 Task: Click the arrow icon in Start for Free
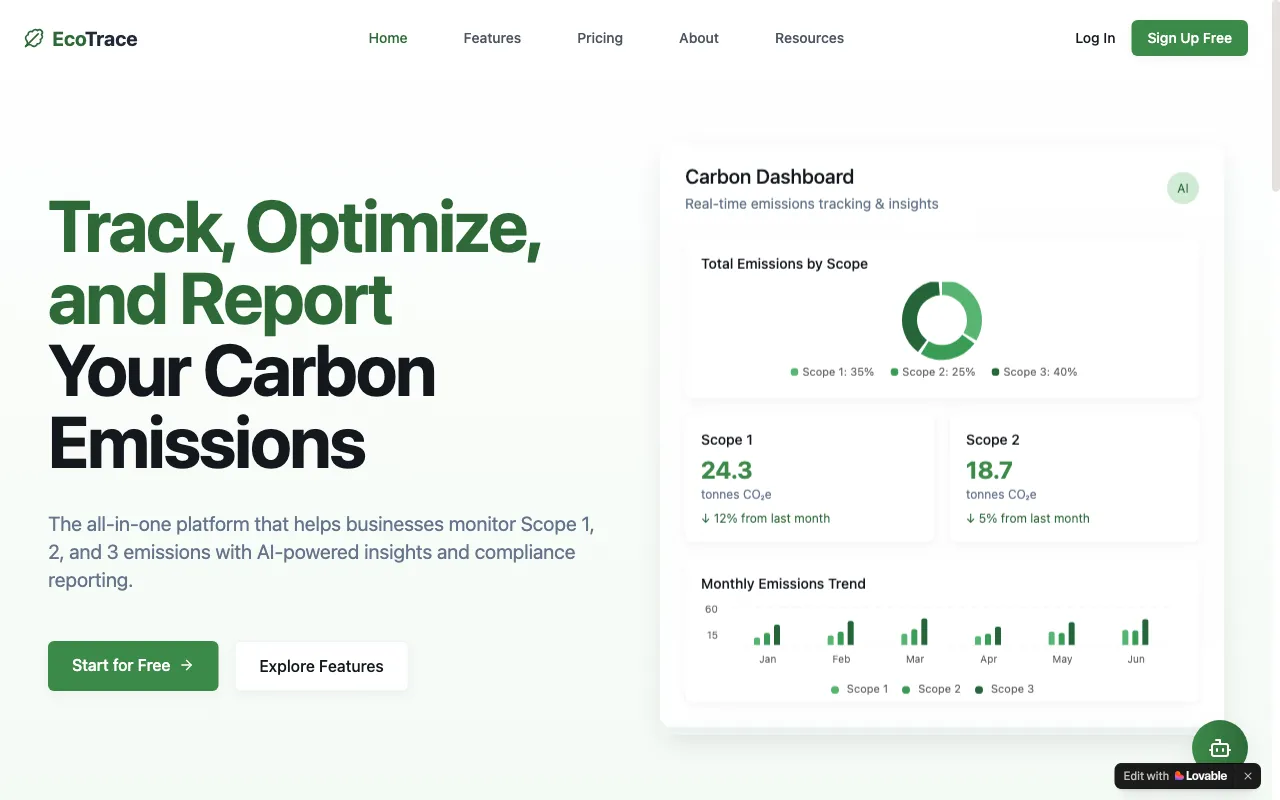187,665
